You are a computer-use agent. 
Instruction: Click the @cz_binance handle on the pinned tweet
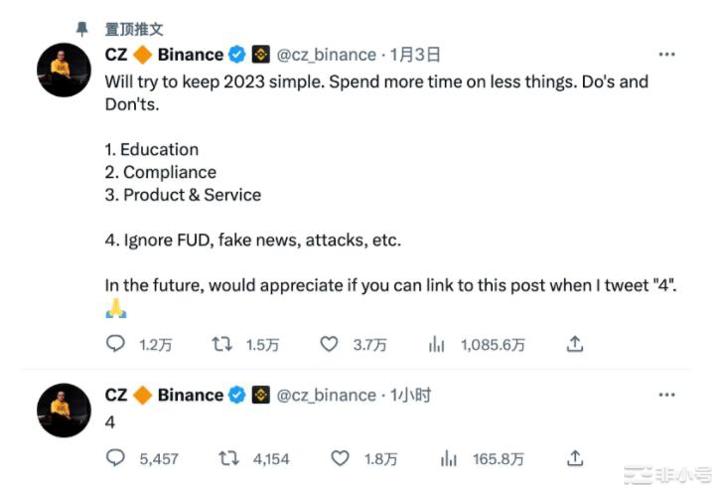point(326,54)
